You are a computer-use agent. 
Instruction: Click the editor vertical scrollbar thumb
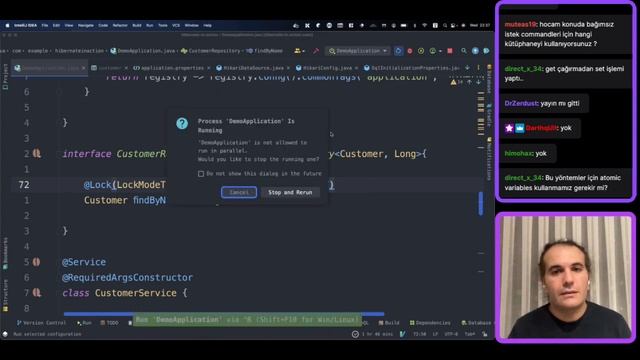[x=481, y=203]
